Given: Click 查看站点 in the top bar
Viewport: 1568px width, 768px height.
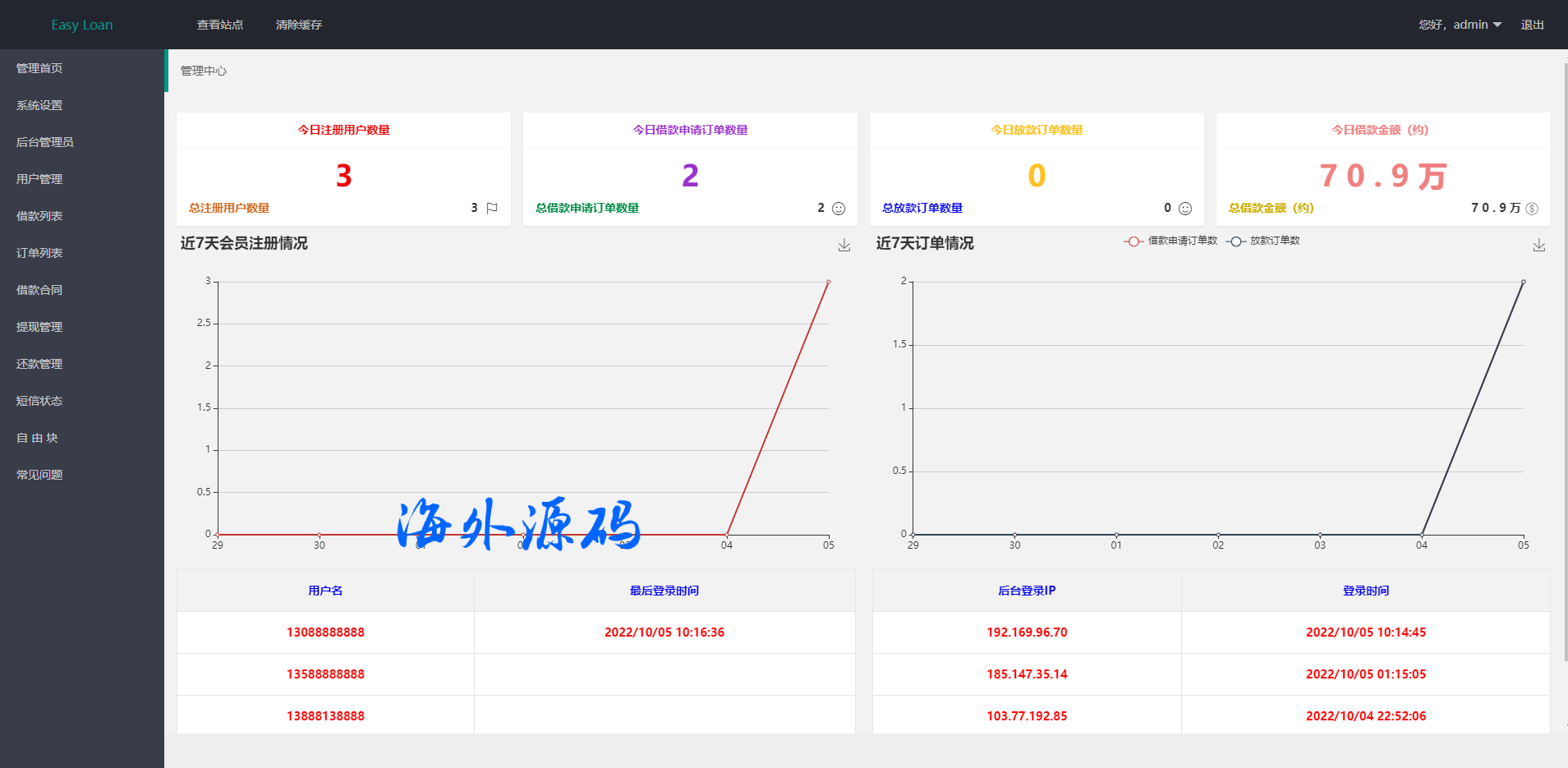Looking at the screenshot, I should pos(220,25).
